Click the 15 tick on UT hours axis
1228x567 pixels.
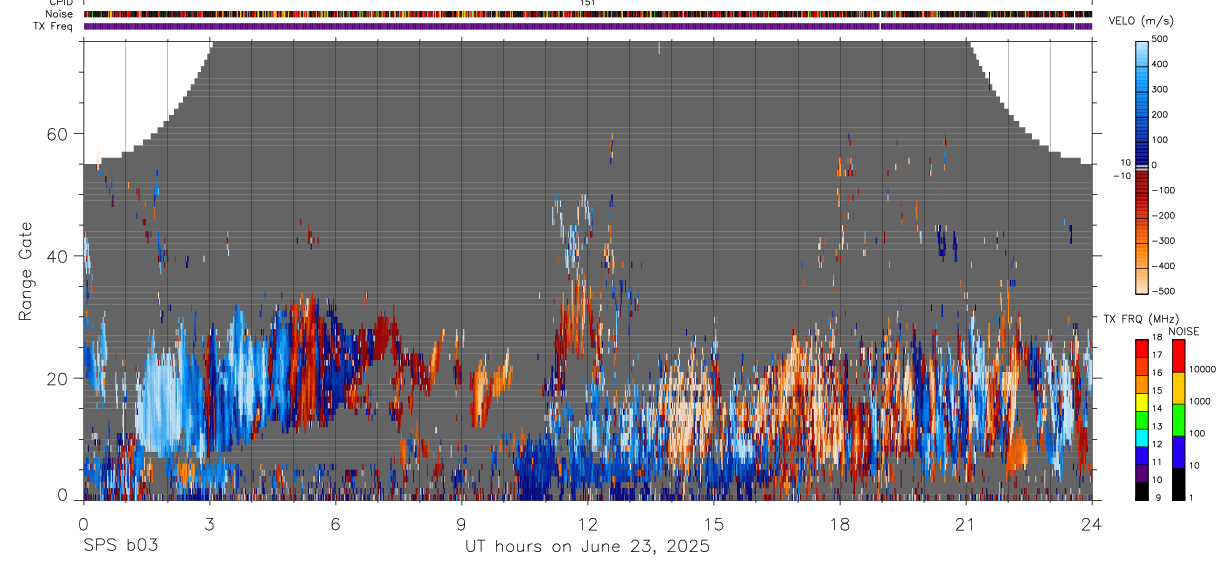pos(714,524)
